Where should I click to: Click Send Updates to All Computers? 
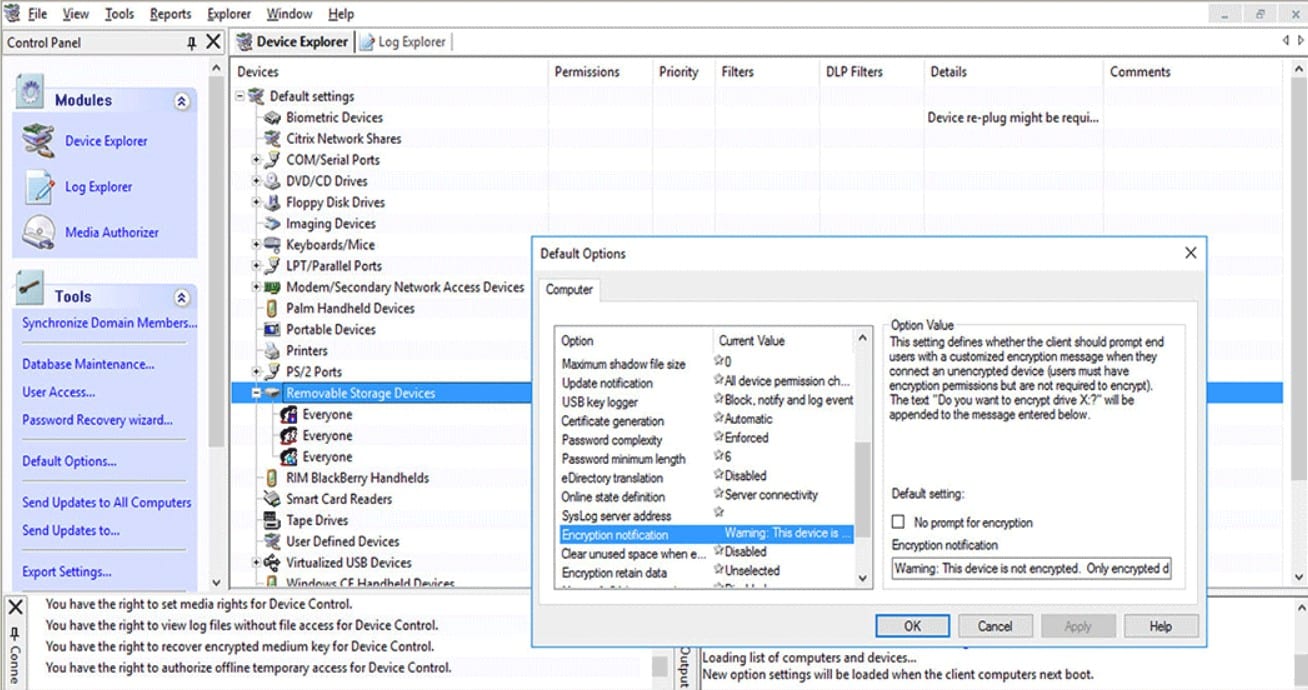[107, 502]
